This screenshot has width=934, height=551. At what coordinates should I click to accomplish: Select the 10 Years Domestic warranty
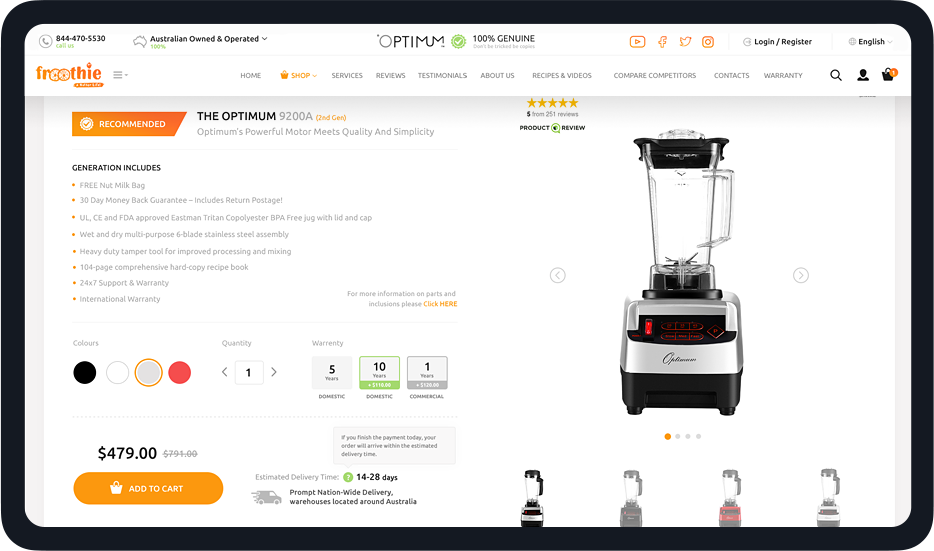(379, 373)
